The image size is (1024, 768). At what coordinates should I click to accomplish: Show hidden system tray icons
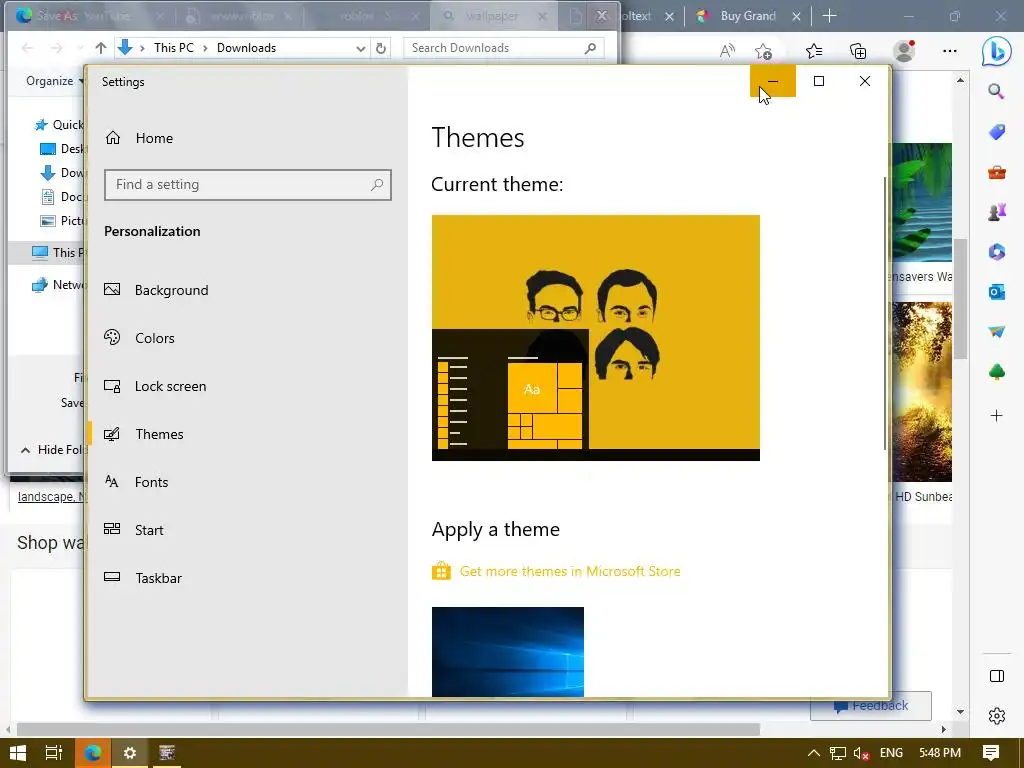[x=814, y=753]
